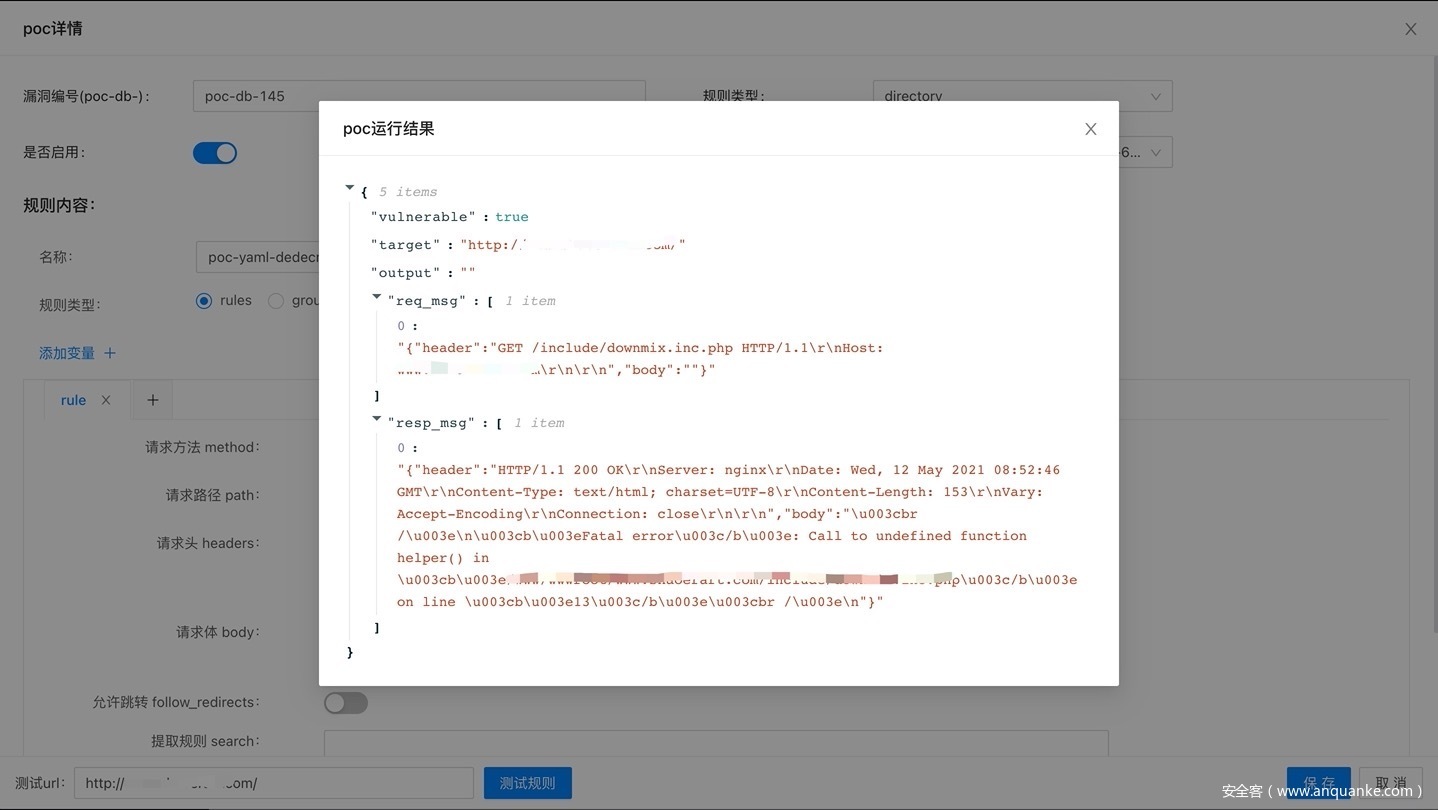Close the rule tab with X icon
Viewport: 1438px width, 810px height.
tap(106, 400)
